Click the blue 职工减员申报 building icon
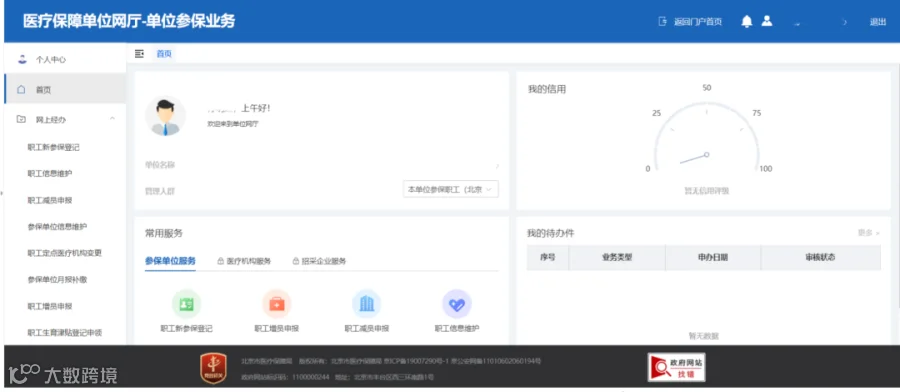The width and height of the screenshot is (900, 392). click(x=367, y=304)
